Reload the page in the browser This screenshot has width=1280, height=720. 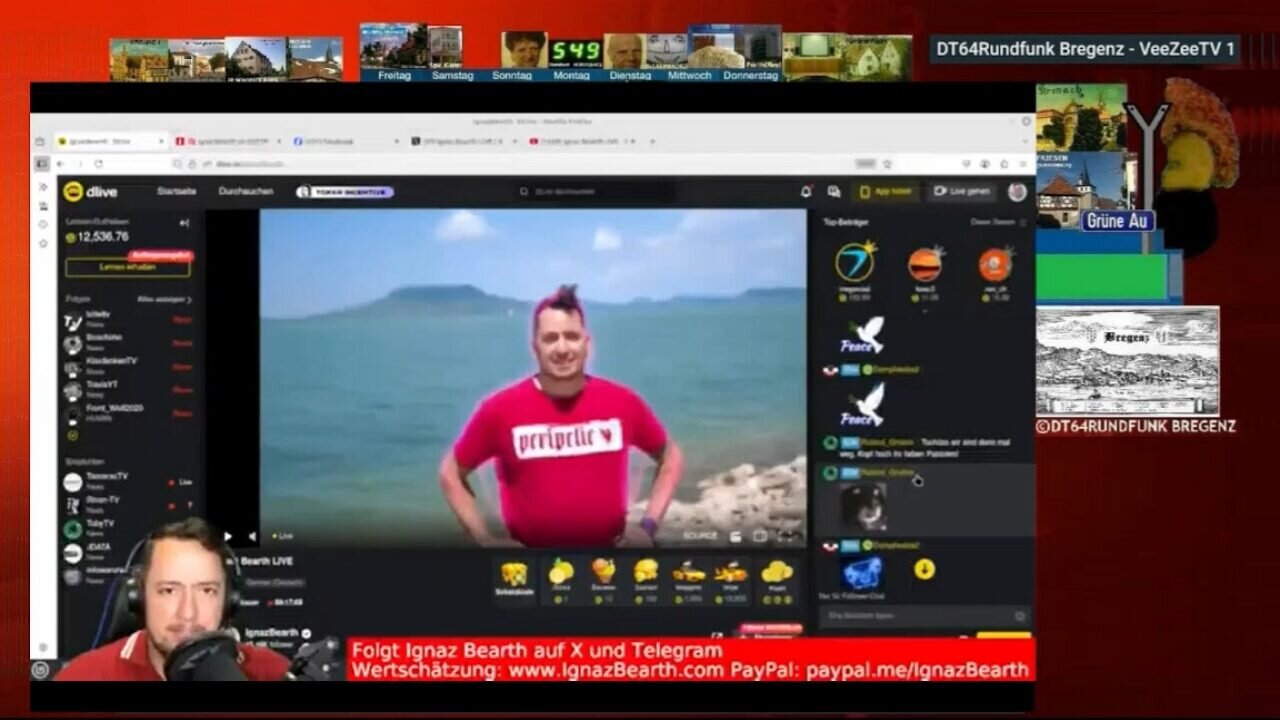click(x=97, y=164)
